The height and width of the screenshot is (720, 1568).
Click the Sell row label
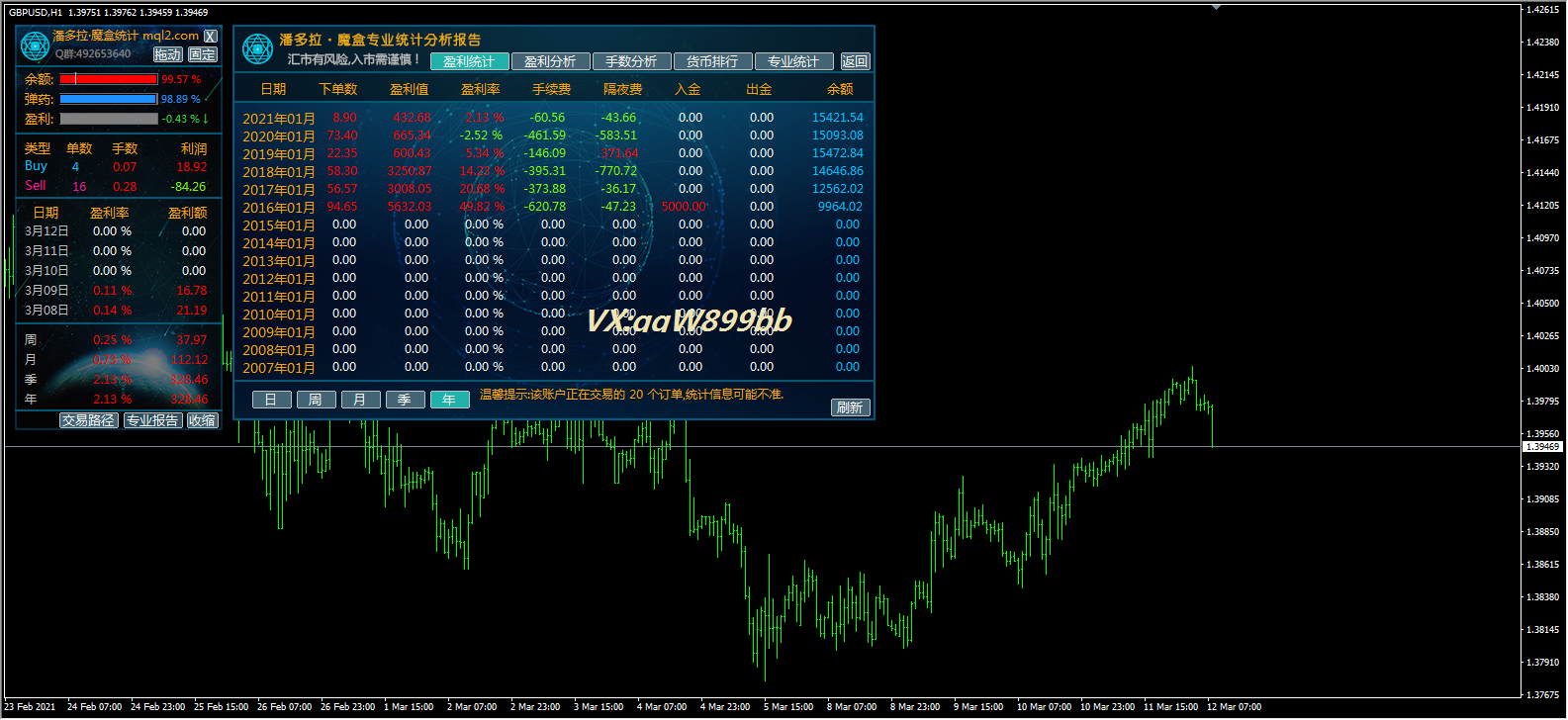pyautogui.click(x=36, y=186)
